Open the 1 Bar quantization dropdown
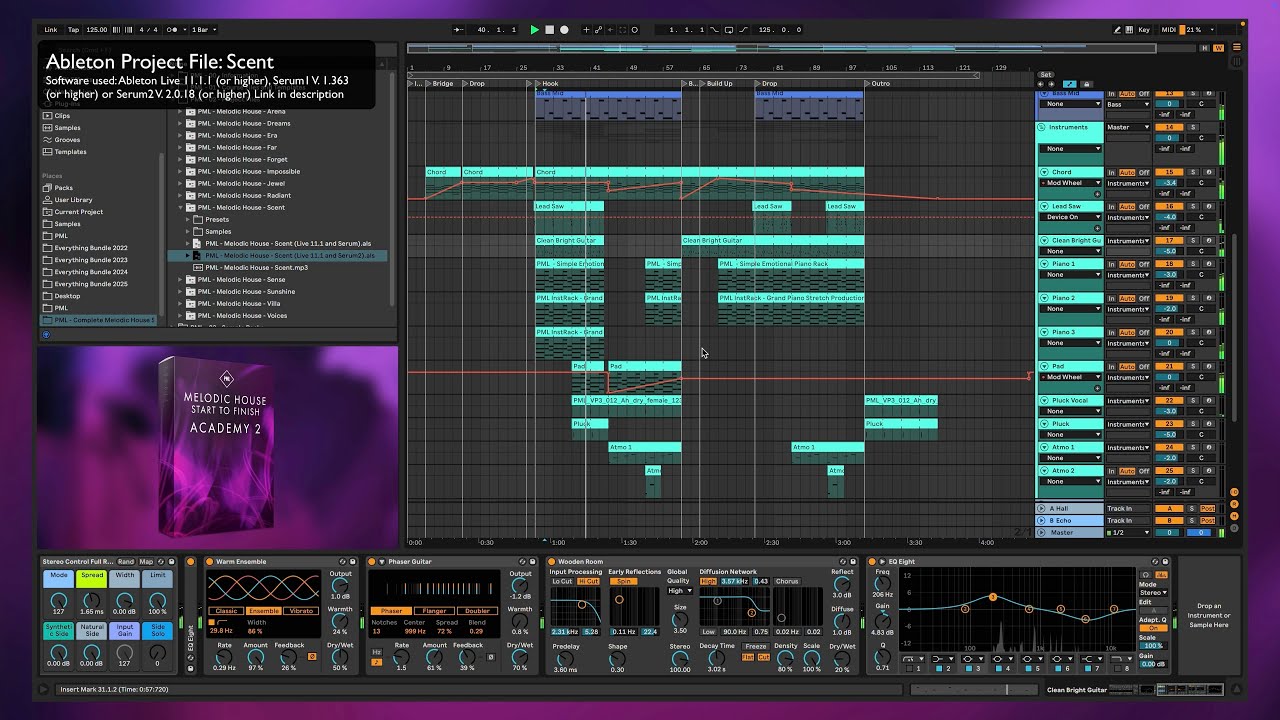 [x=203, y=30]
